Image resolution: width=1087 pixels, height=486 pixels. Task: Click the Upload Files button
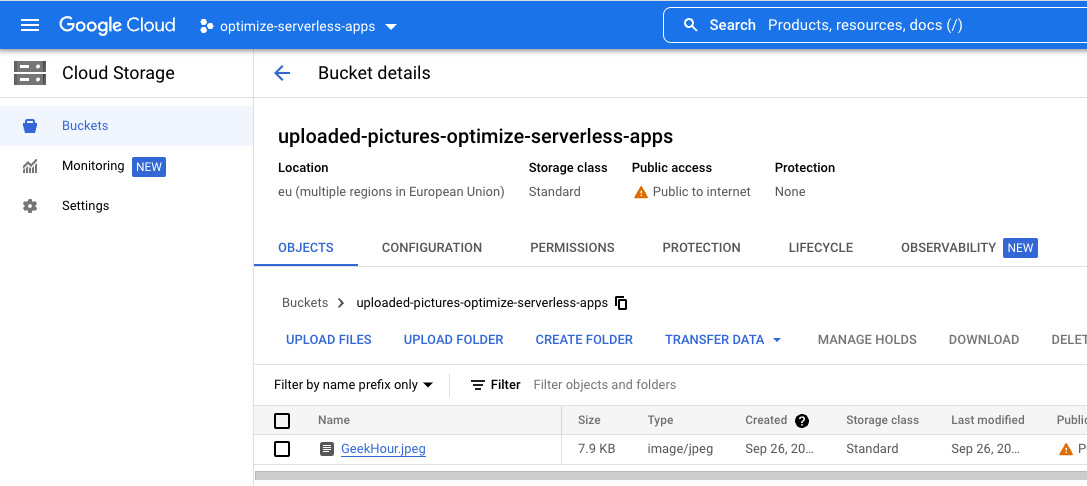click(328, 340)
